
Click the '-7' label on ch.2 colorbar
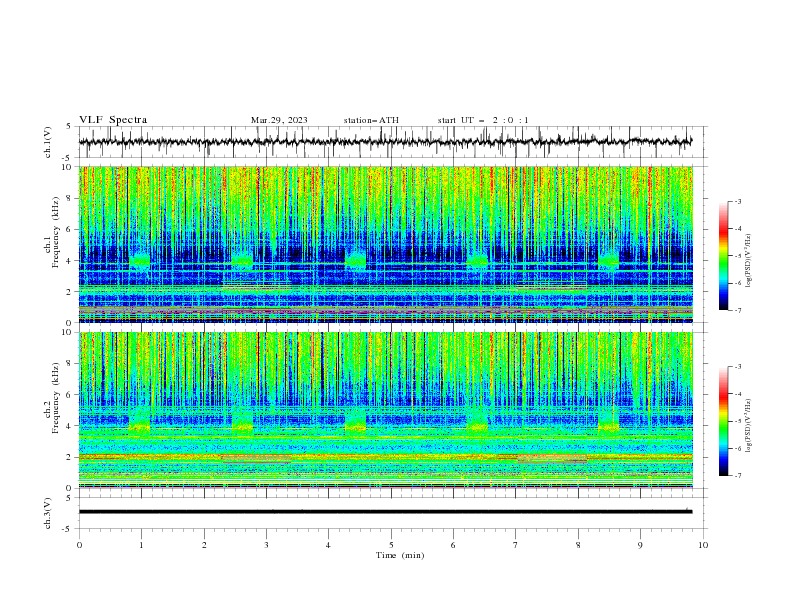point(737,475)
